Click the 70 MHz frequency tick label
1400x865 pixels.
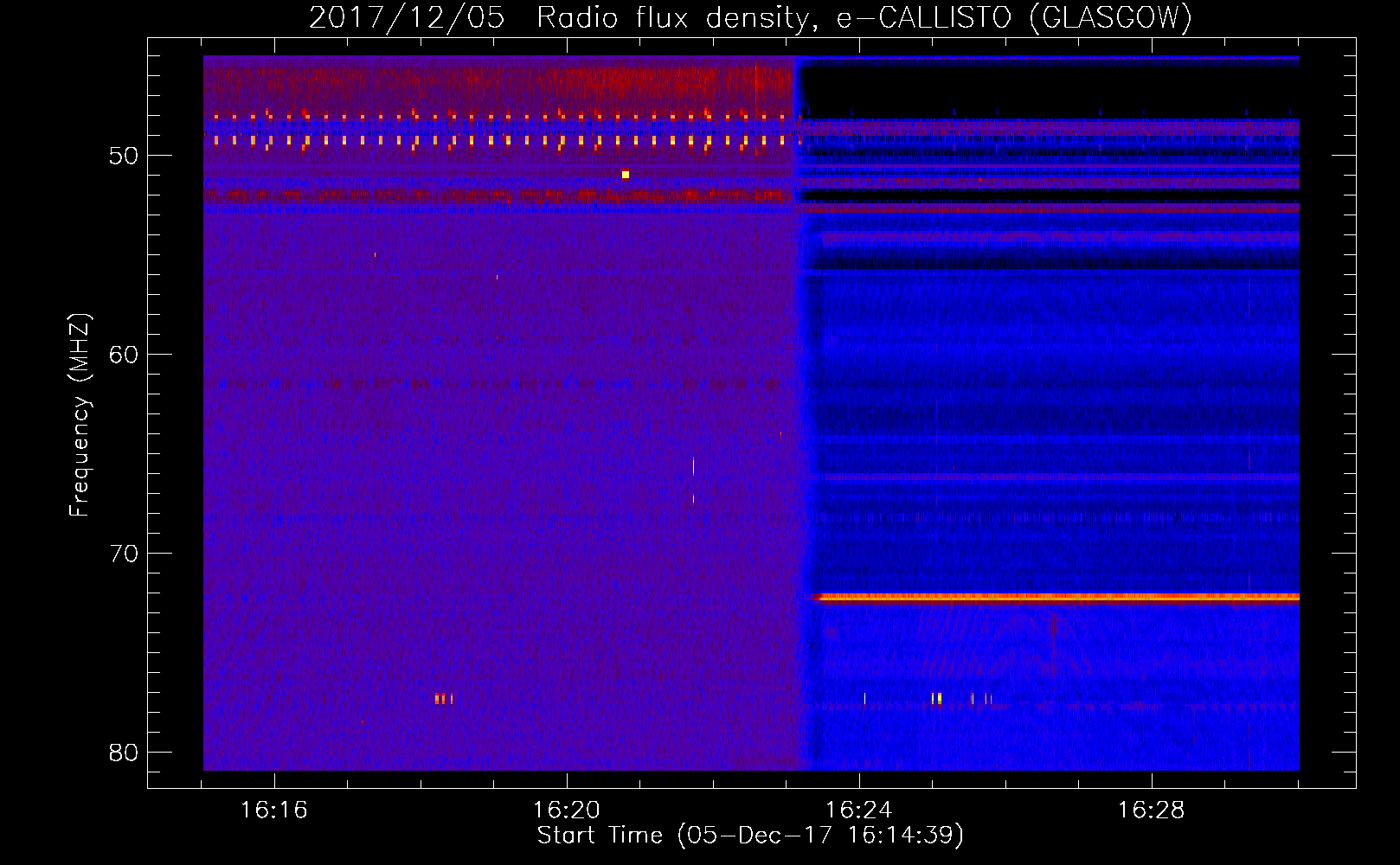[x=125, y=554]
